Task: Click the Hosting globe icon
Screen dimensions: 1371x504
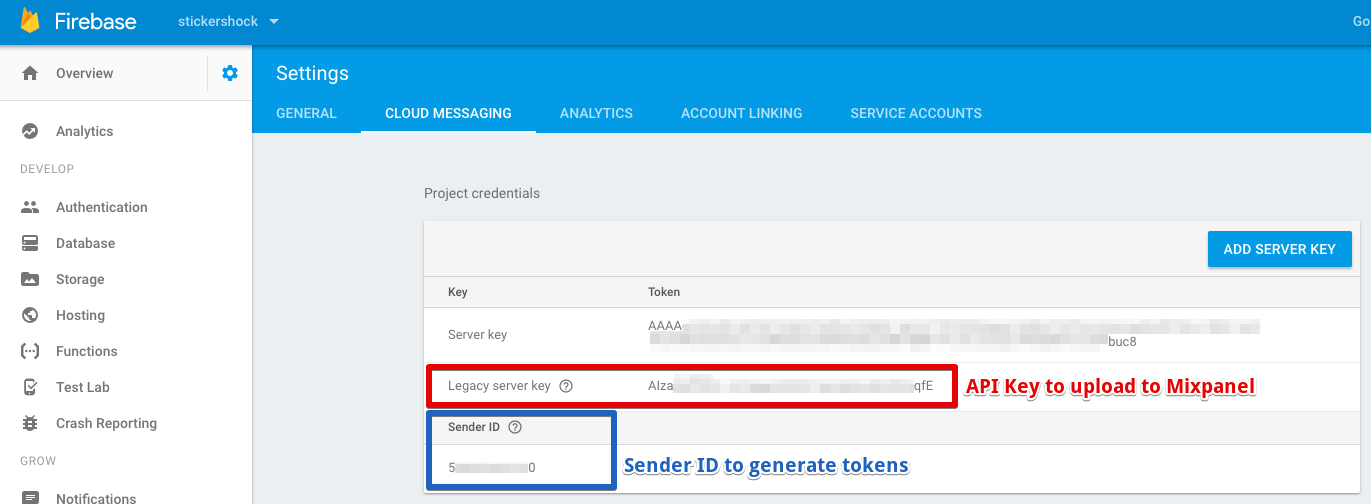Action: [30, 315]
